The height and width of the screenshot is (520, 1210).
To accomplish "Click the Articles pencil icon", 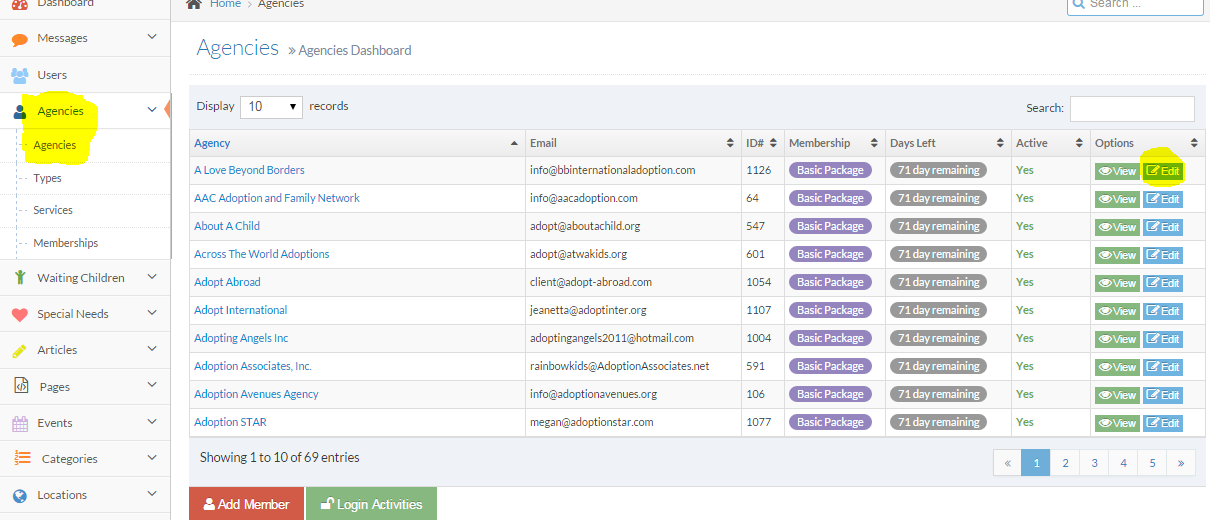I will (x=20, y=351).
